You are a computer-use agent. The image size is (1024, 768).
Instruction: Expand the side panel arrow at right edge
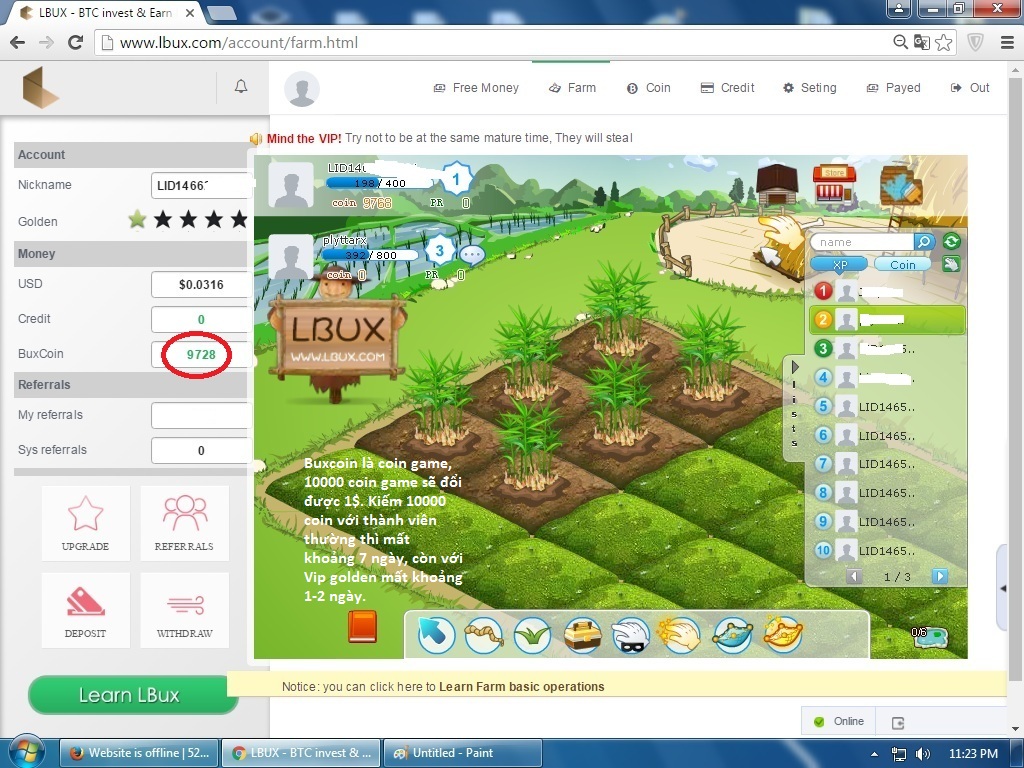pyautogui.click(x=1003, y=588)
